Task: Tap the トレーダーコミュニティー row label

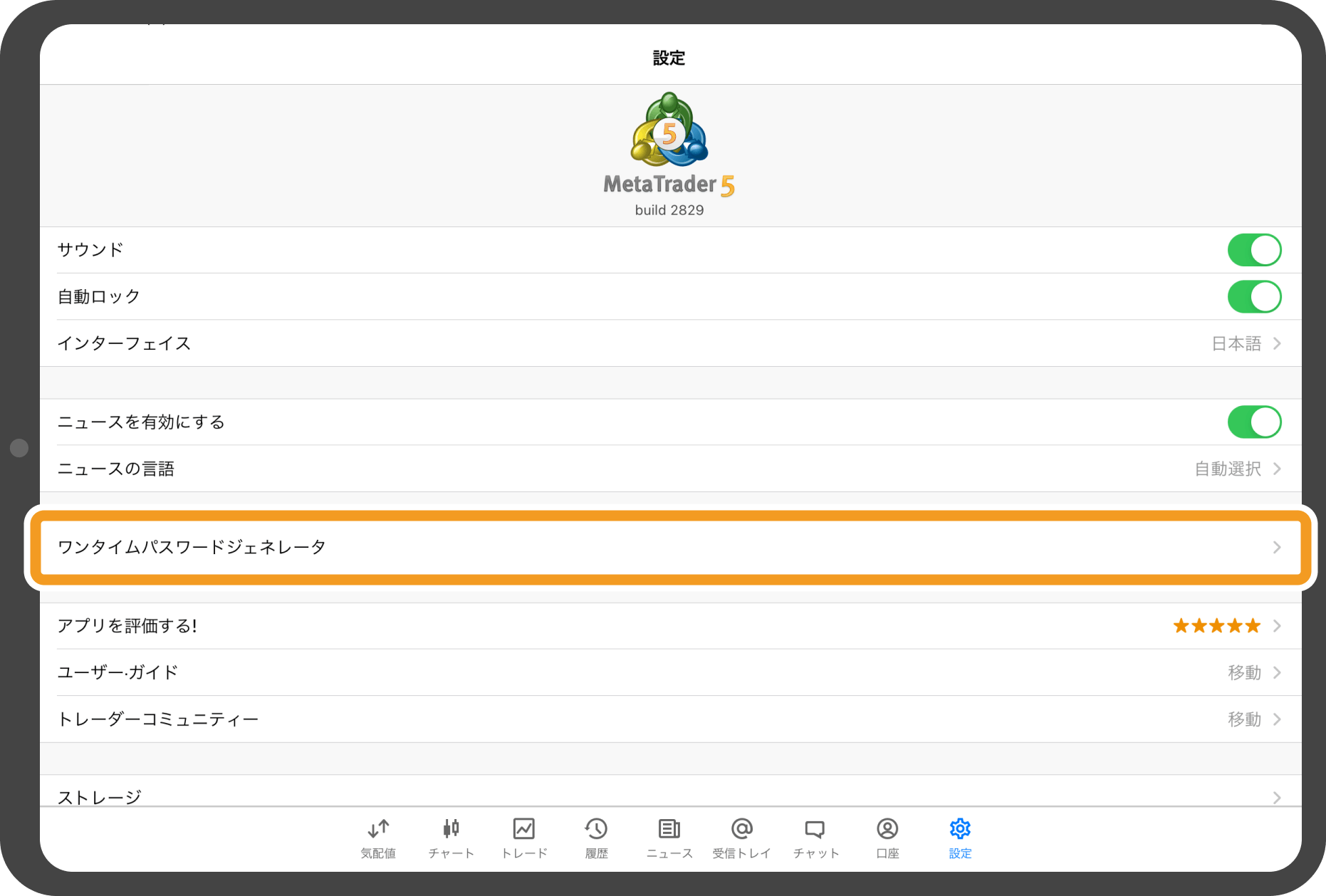Action: (x=157, y=719)
